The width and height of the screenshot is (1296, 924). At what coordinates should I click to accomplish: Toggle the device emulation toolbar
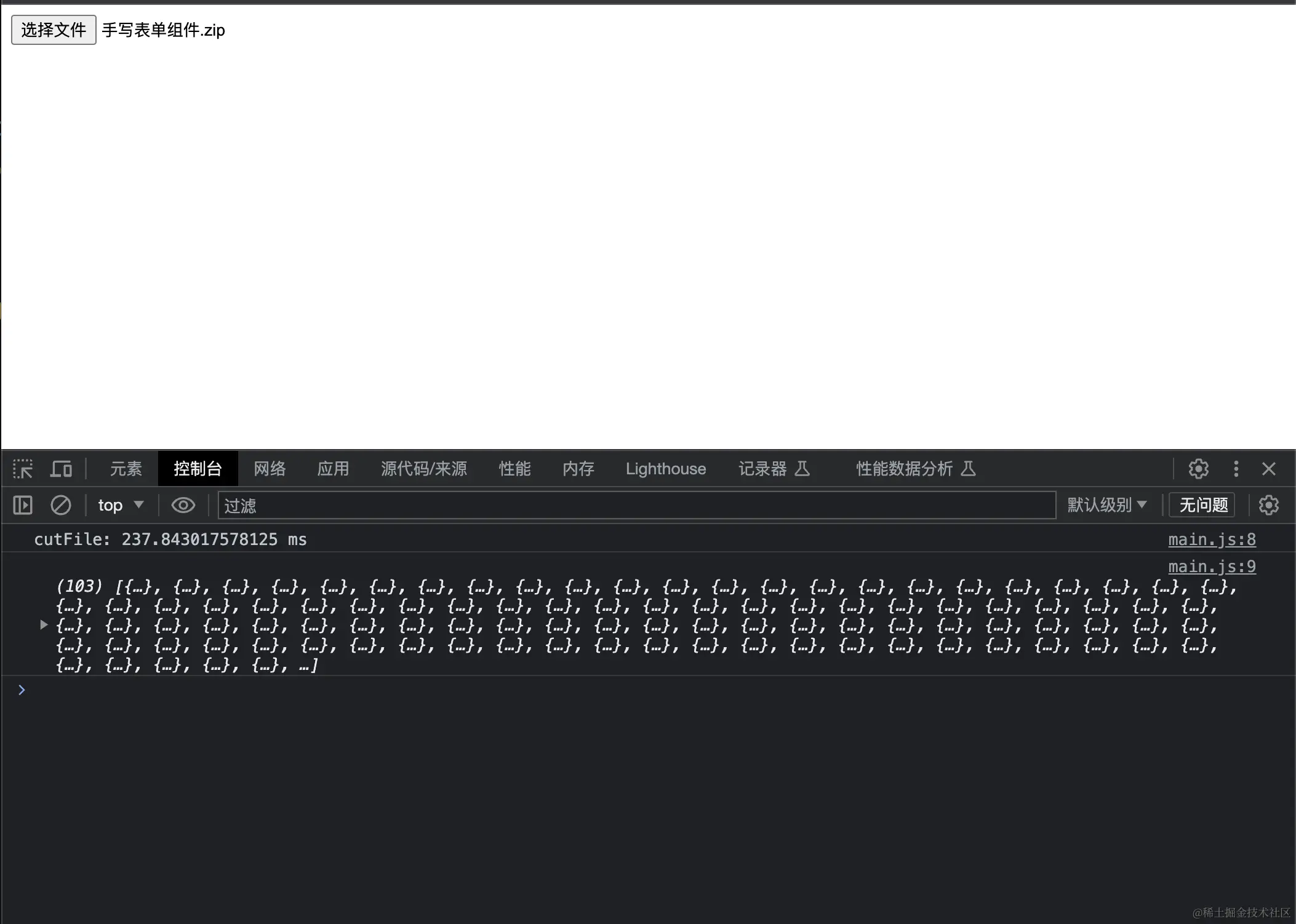(x=61, y=468)
